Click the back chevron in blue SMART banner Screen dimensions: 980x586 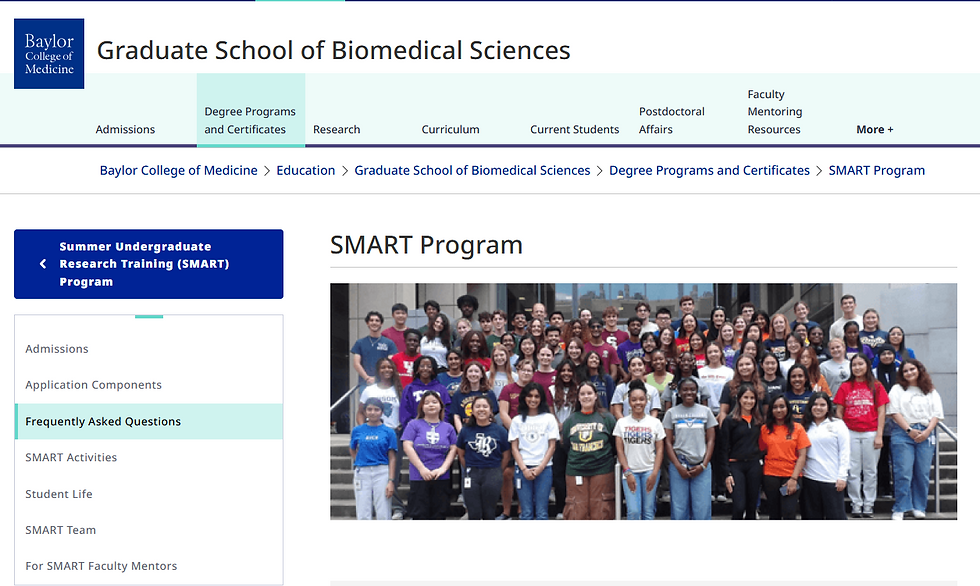[x=43, y=264]
